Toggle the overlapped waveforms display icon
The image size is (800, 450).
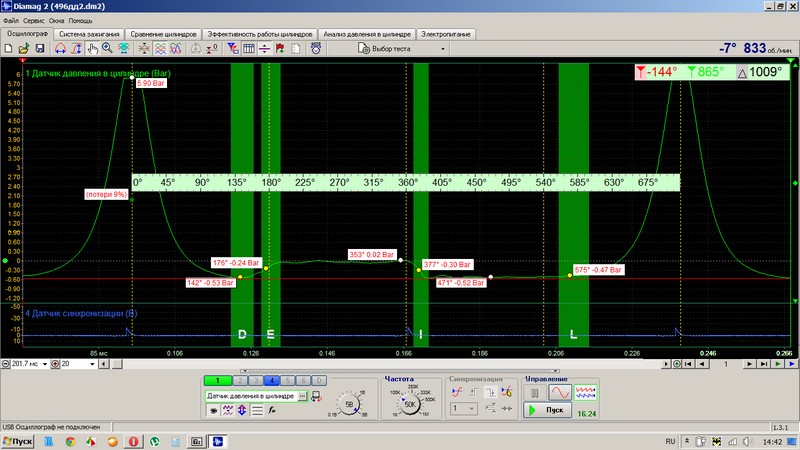coord(176,48)
